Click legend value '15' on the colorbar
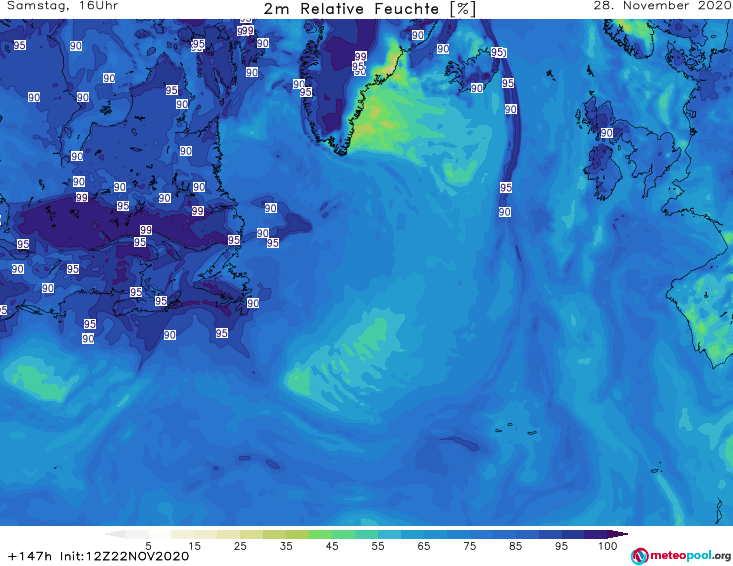 click(194, 546)
